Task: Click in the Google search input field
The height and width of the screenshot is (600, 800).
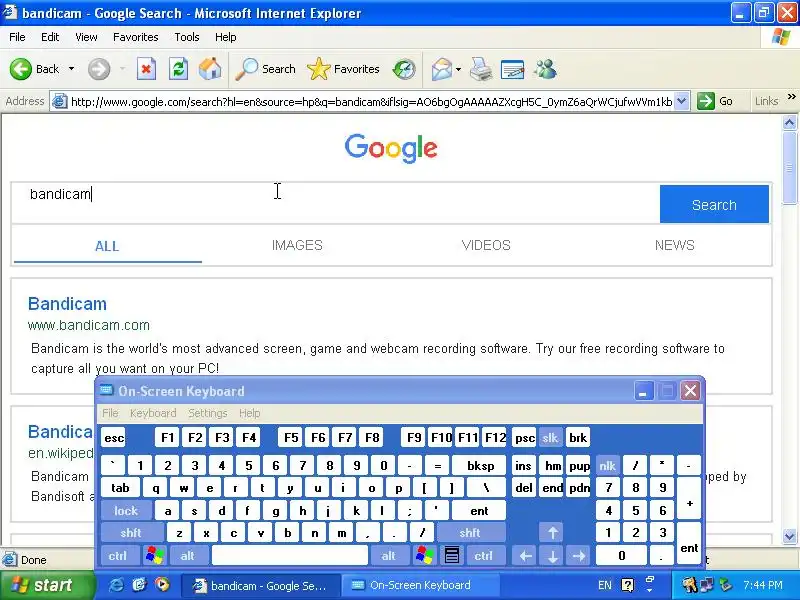Action: (x=336, y=204)
